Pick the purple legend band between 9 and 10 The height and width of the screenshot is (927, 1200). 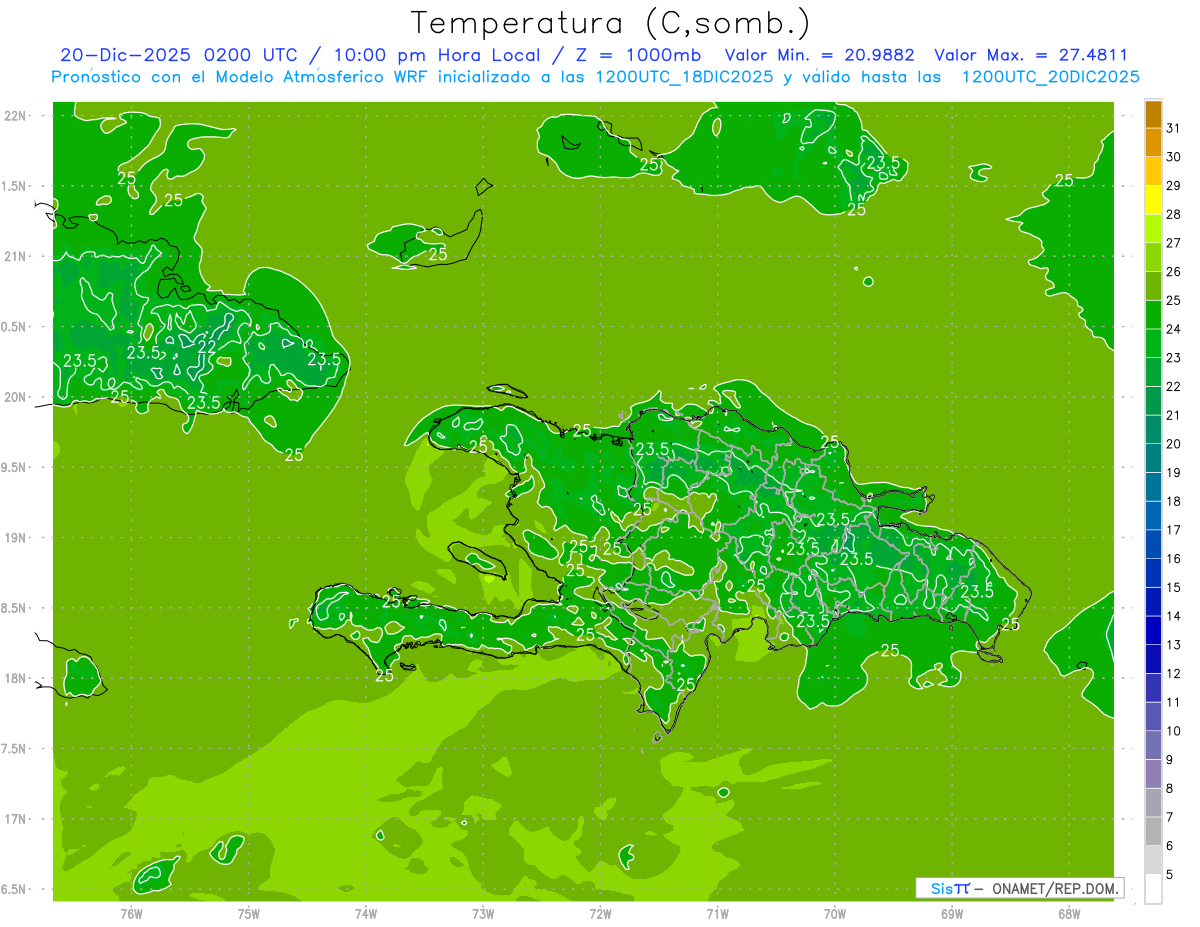click(1153, 745)
